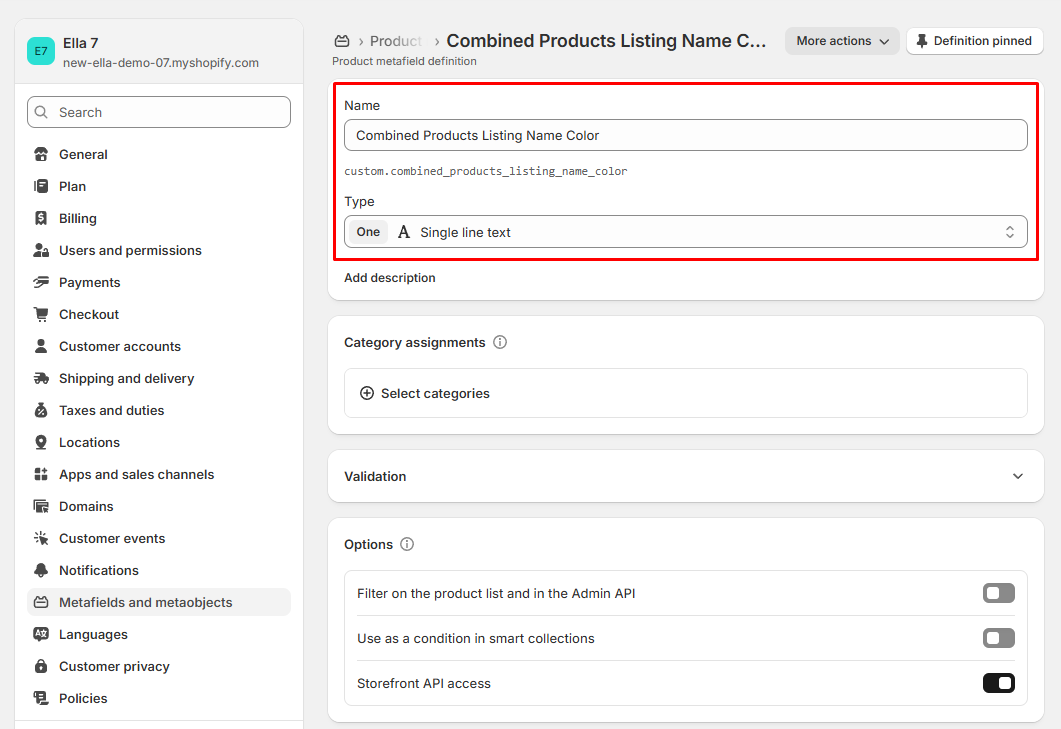The image size is (1061, 729).
Task: Go to Customer privacy settings
Action: click(x=114, y=666)
